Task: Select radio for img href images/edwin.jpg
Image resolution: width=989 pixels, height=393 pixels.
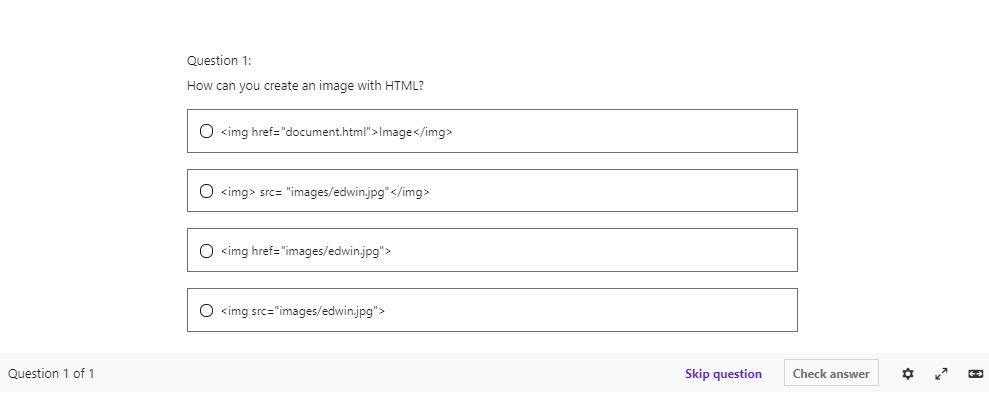Action: pyautogui.click(x=206, y=251)
